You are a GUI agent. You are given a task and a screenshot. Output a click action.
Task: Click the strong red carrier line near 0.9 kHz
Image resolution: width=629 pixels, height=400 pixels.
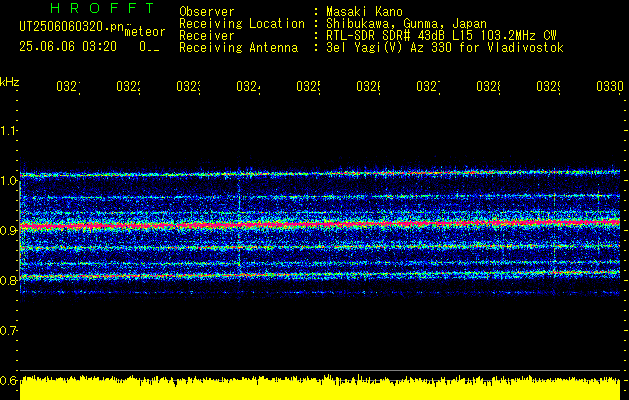coord(320,224)
